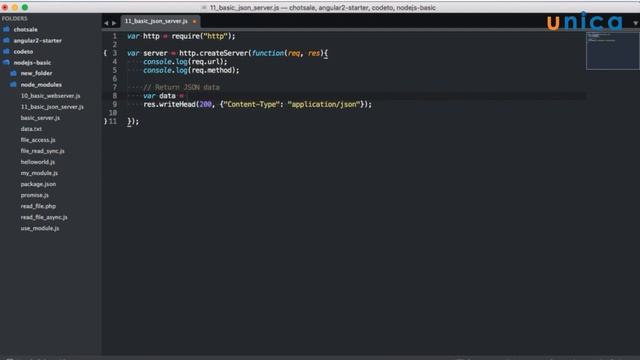640x360 pixels.
Task: Open use_module.js file
Action: click(x=40, y=228)
